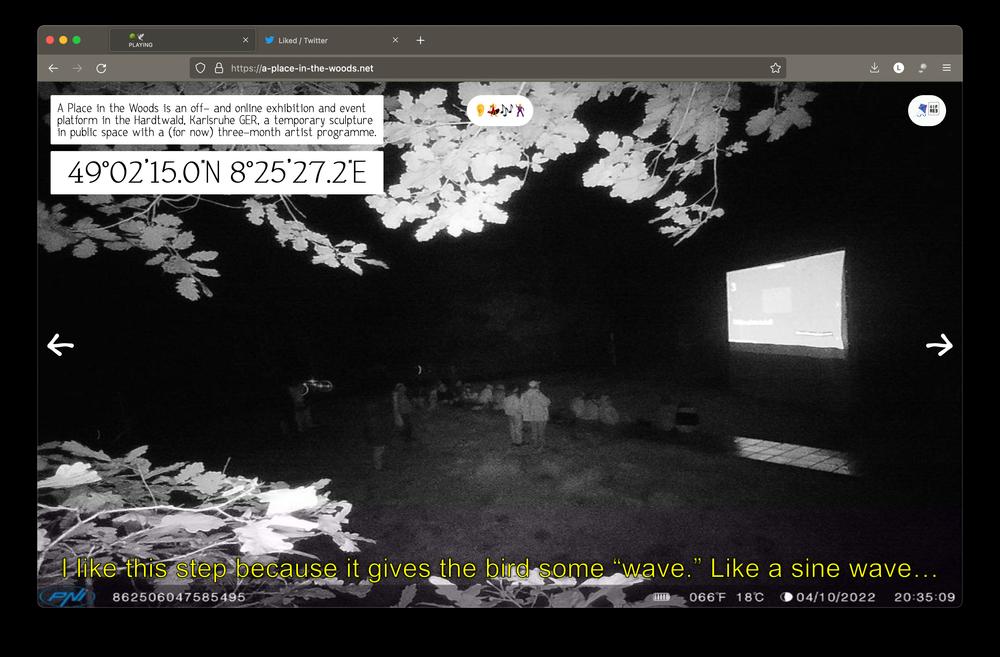Close the PLAYING tab
The width and height of the screenshot is (1000, 657).
click(246, 40)
